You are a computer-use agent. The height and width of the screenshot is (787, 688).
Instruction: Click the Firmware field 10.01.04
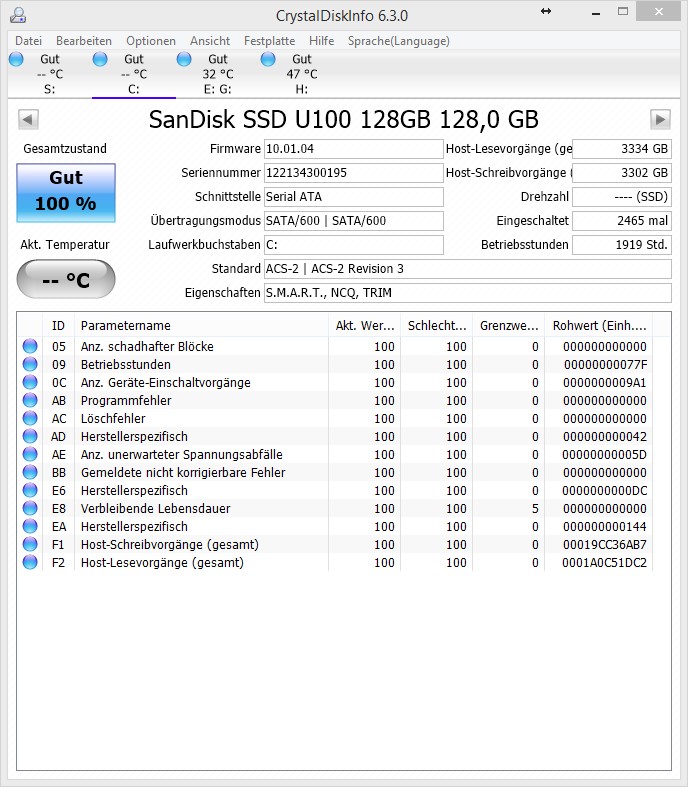click(x=354, y=149)
